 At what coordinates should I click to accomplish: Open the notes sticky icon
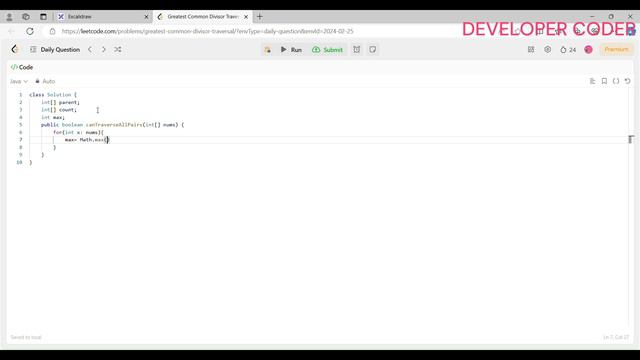(373, 49)
